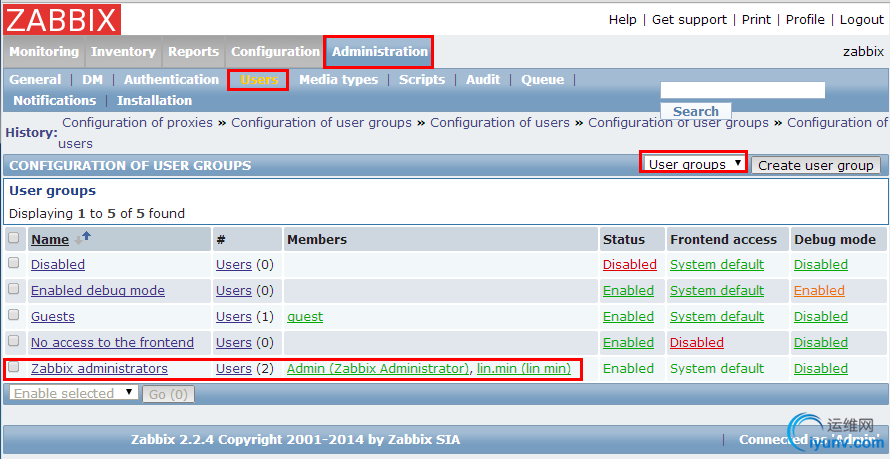
Task: Toggle Enabled status of Guests group
Action: (x=628, y=317)
